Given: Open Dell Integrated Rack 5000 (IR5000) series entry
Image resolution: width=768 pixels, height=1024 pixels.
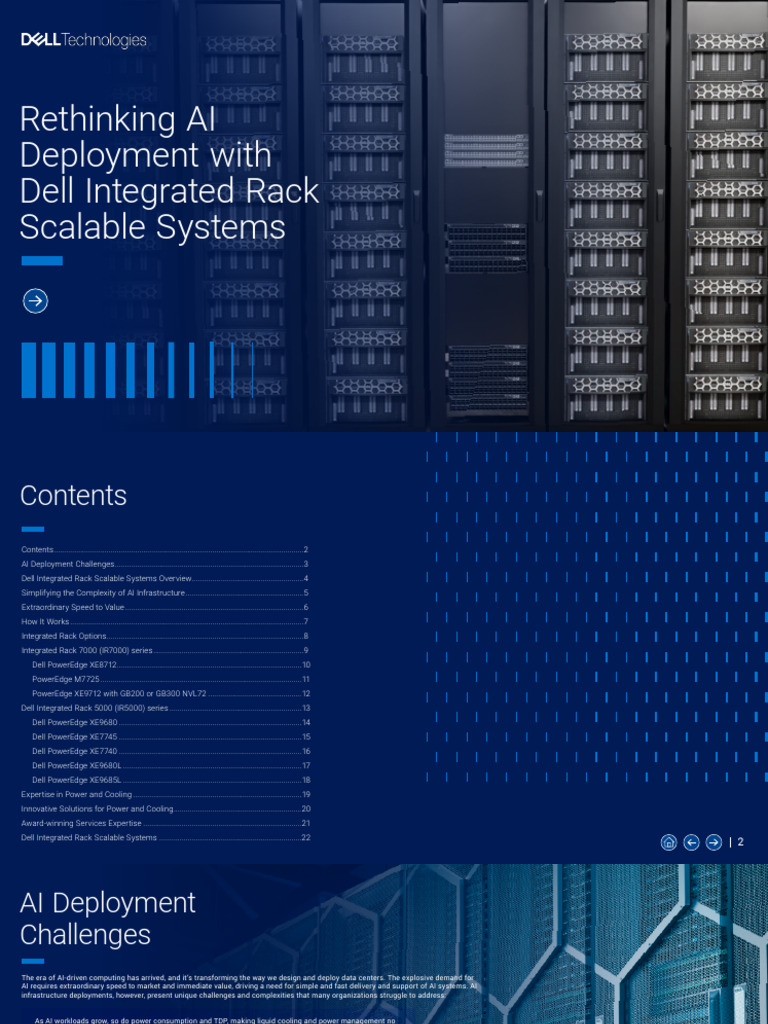Looking at the screenshot, I should click(165, 708).
